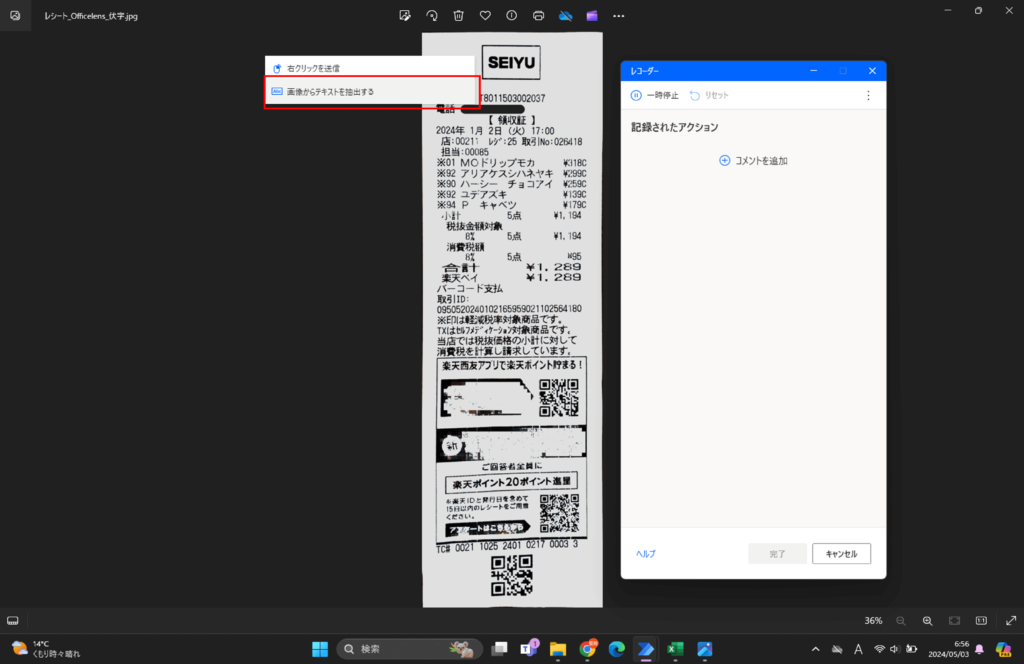Click the OneDrive icon in system tray
Image resolution: width=1024 pixels, height=664 pixels.
[837, 649]
